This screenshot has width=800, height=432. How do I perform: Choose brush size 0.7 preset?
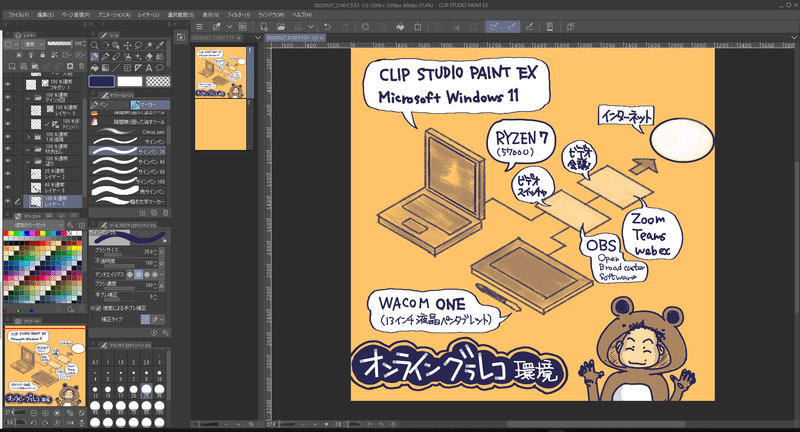tap(95, 358)
